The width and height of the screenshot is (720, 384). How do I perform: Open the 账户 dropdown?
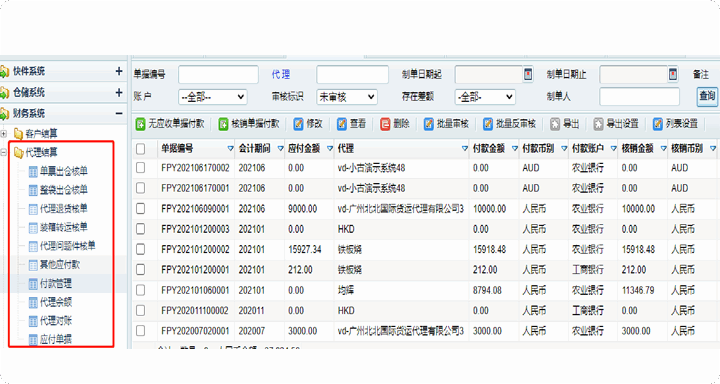213,97
